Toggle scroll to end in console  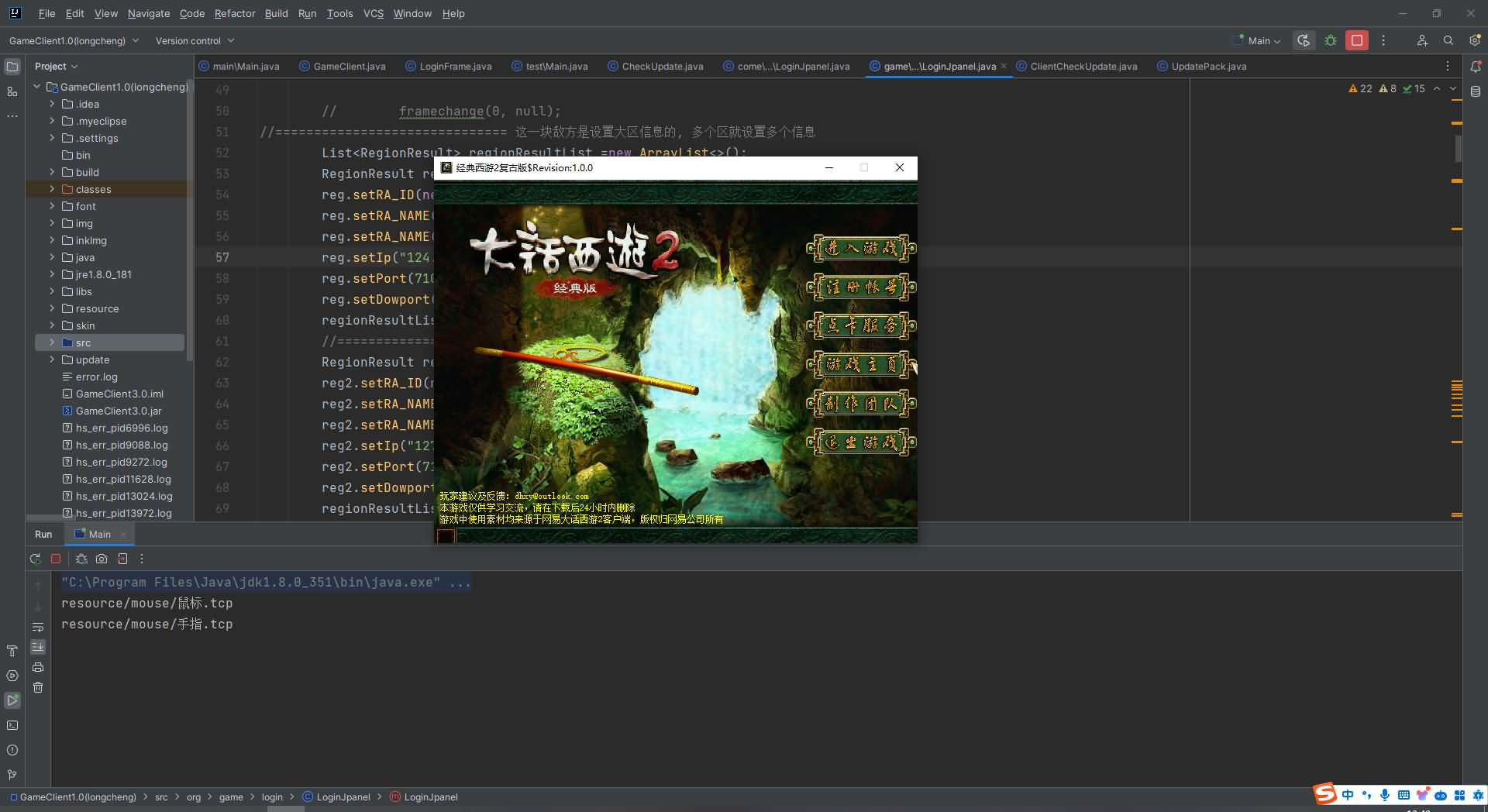tap(38, 647)
